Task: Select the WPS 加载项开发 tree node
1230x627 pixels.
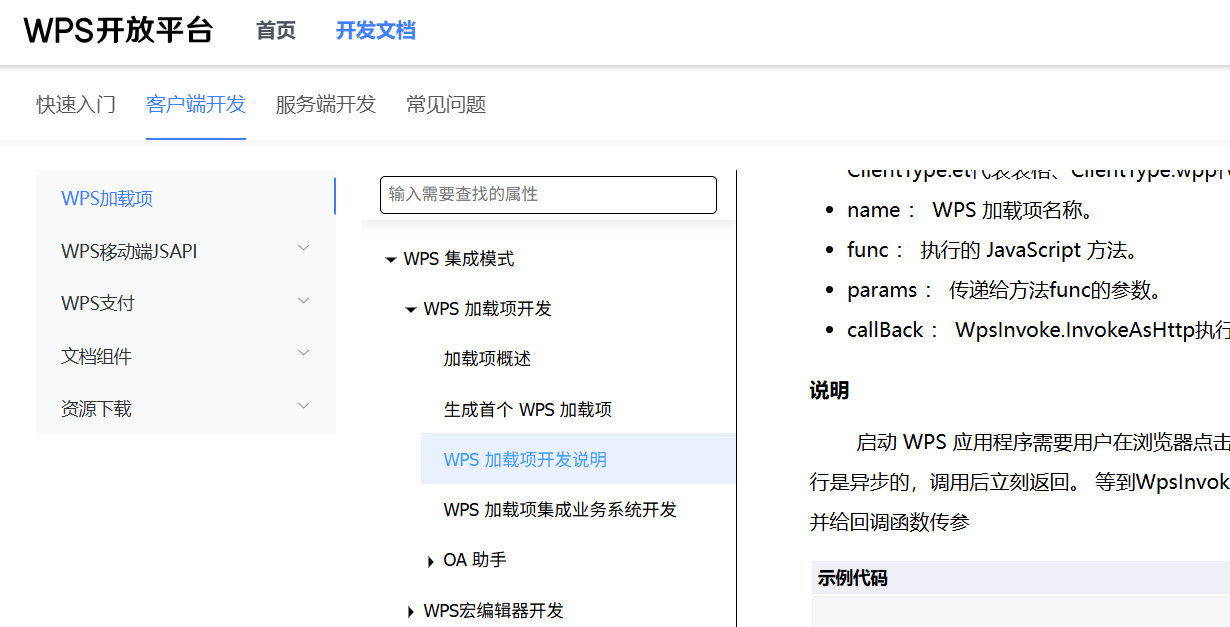Action: coord(488,309)
